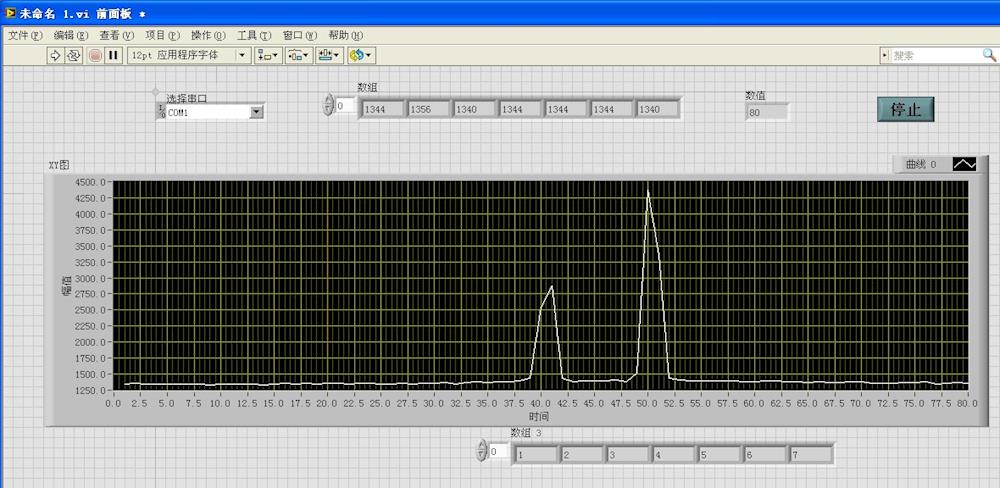This screenshot has height=488, width=1000.
Task: Open the 文件 menu
Action: [x=26, y=36]
